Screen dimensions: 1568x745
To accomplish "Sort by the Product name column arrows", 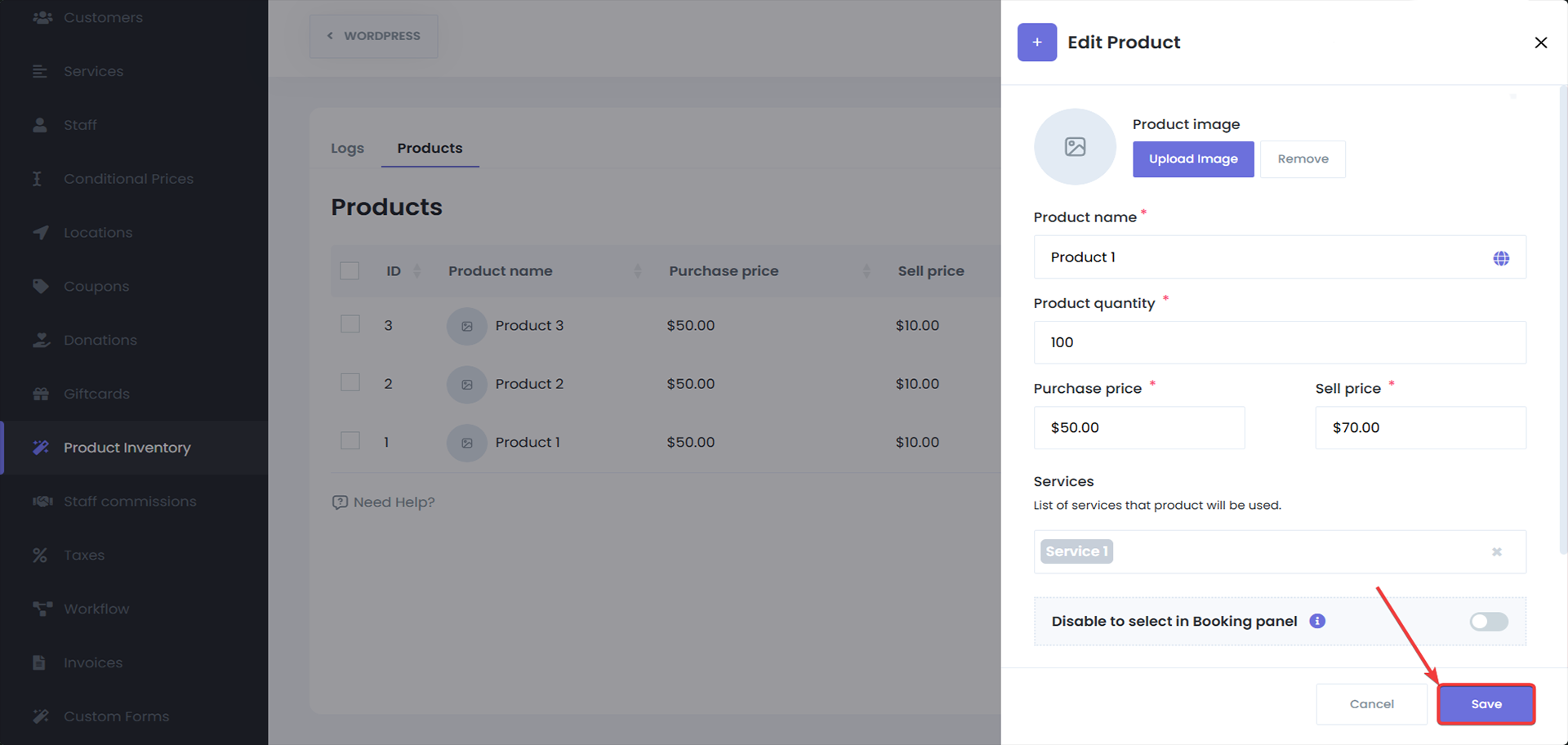I will pyautogui.click(x=638, y=271).
